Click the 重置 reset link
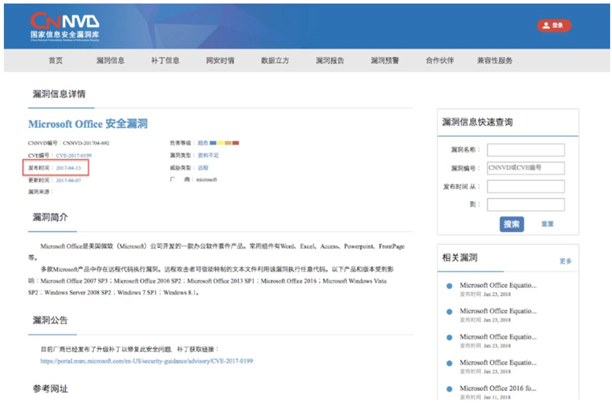Screen dimensions: 612x420 547,224
